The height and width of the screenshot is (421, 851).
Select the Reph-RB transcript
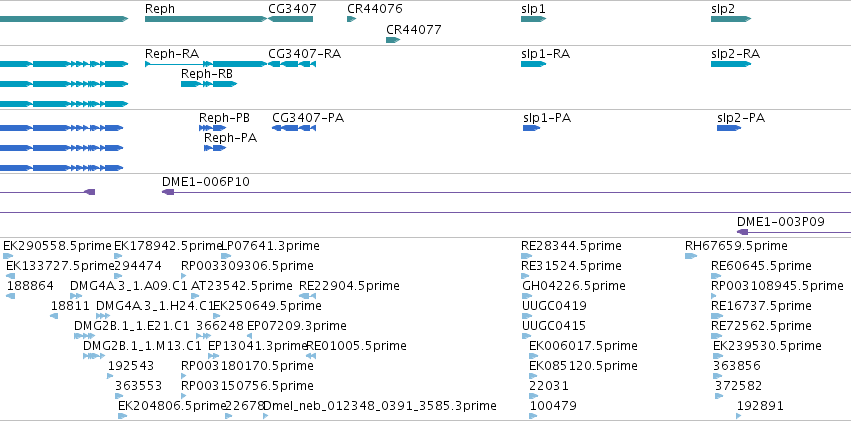(209, 84)
